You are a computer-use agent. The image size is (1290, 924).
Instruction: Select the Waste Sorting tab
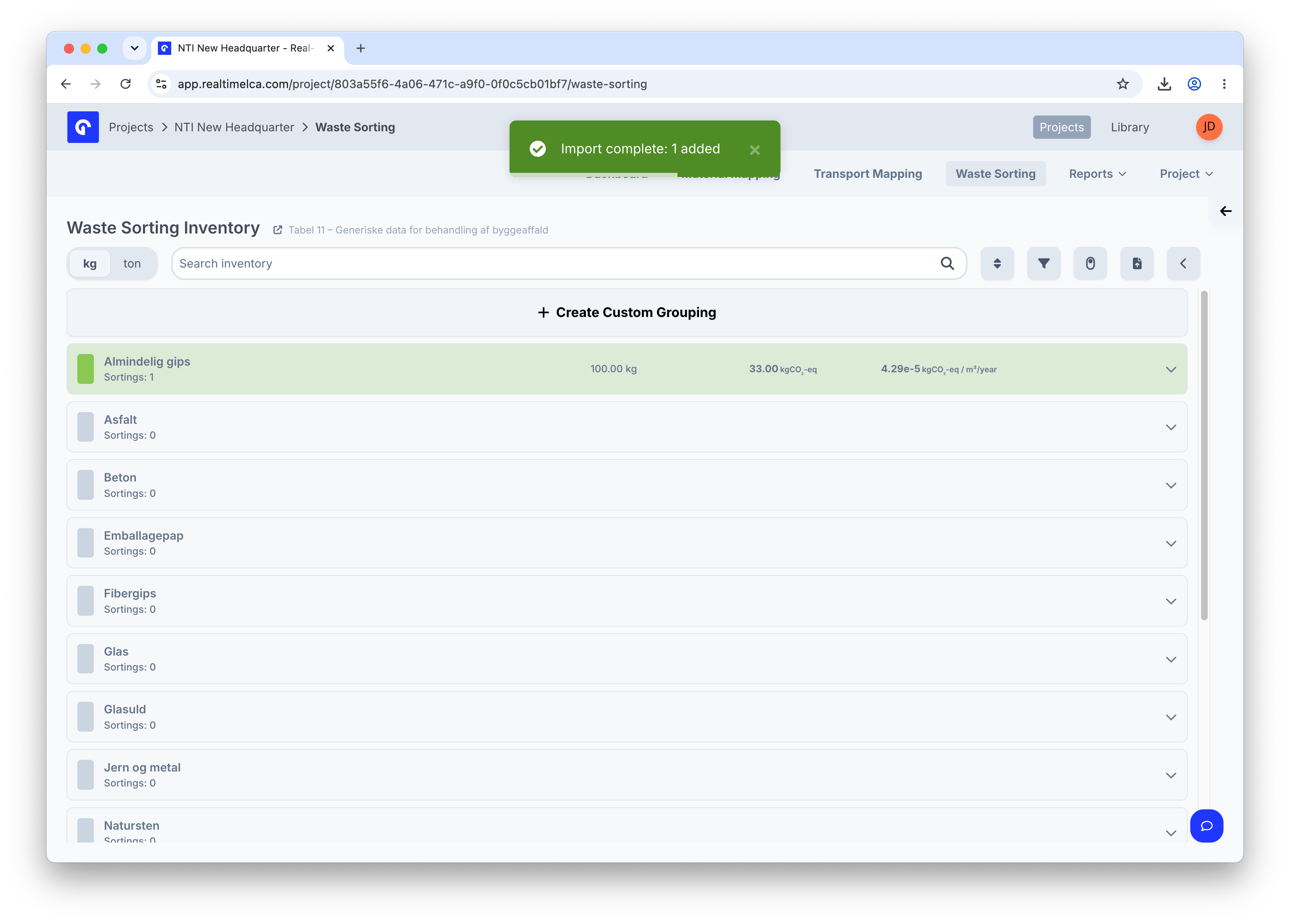click(x=995, y=174)
